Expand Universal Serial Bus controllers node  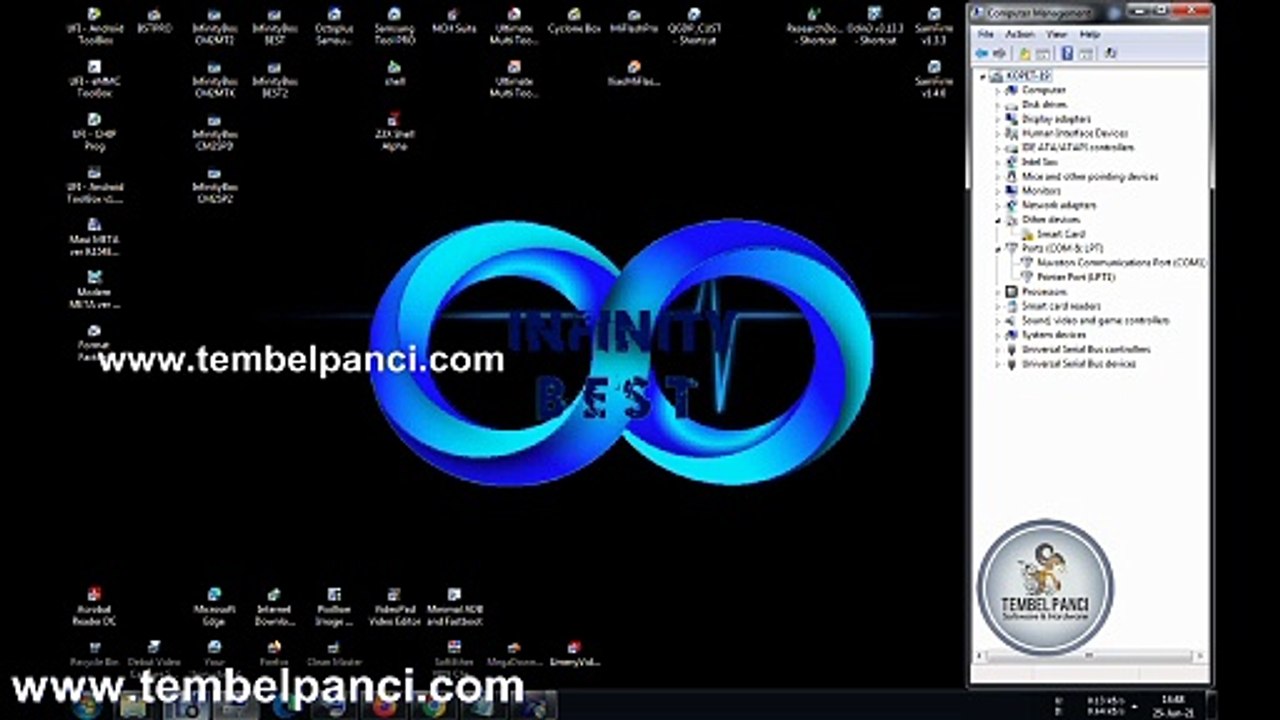998,350
